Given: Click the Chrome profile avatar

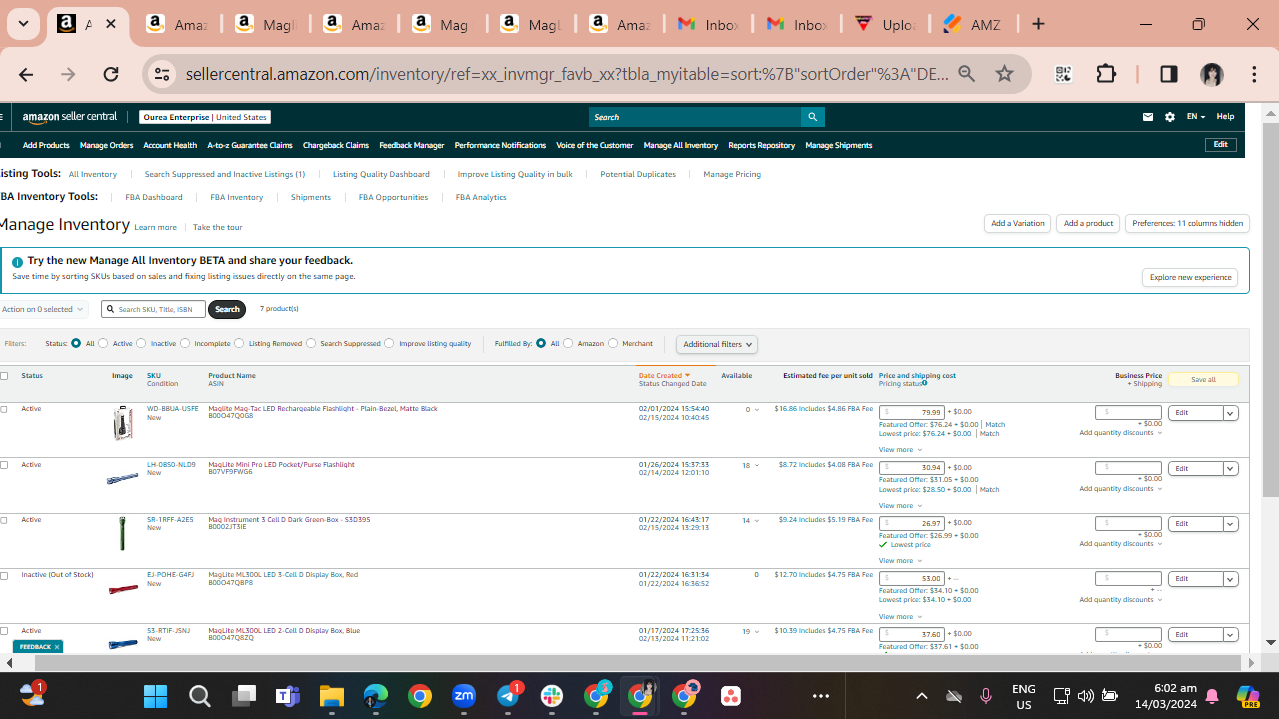Looking at the screenshot, I should click(1212, 74).
